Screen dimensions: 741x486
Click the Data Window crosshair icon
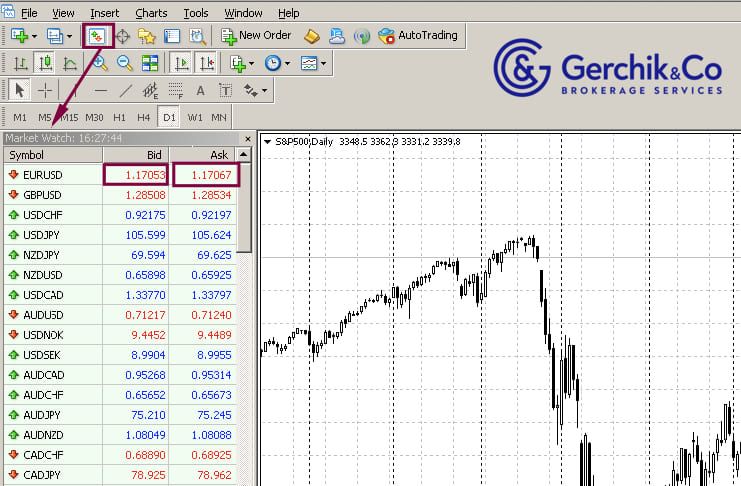pyautogui.click(x=123, y=36)
